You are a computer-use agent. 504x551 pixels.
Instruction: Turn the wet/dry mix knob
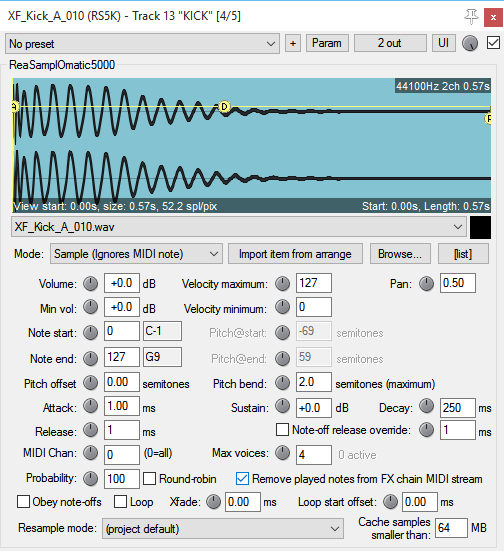(470, 43)
